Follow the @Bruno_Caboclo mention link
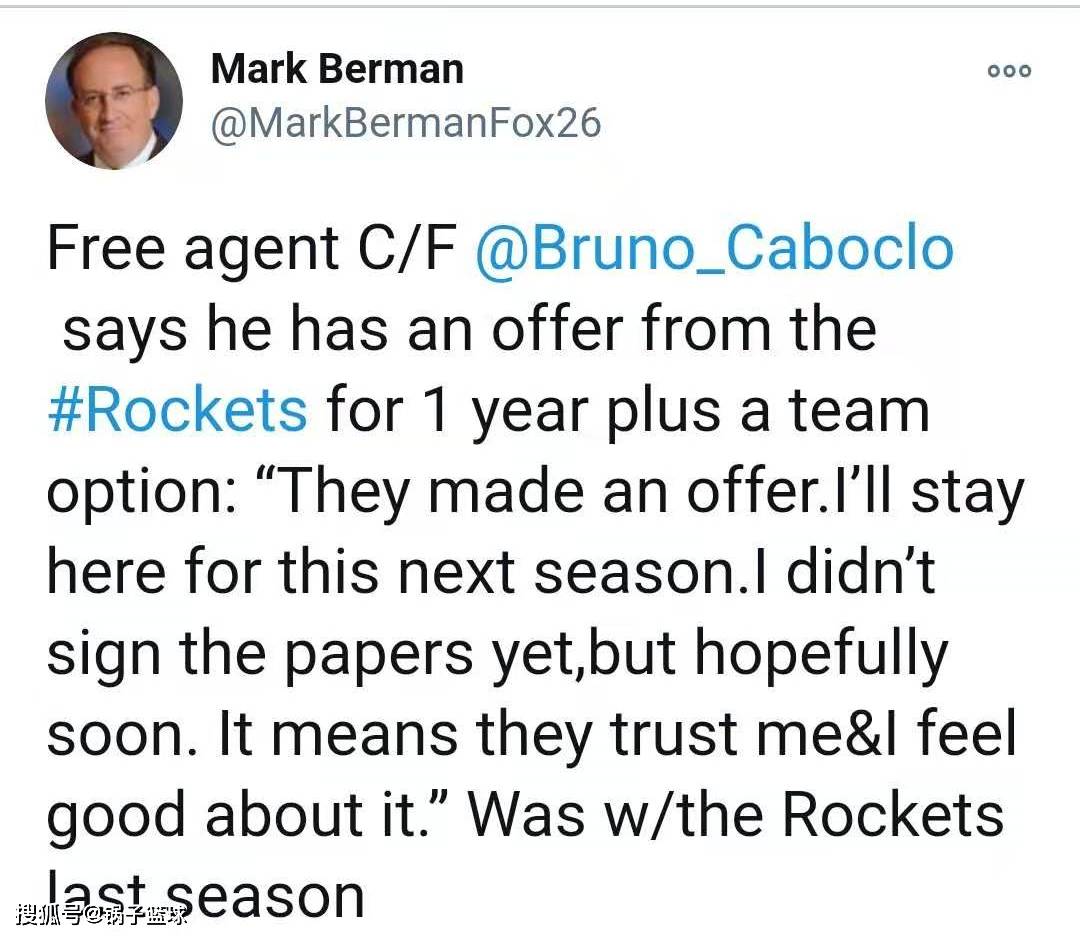This screenshot has height=938, width=1080. [714, 249]
